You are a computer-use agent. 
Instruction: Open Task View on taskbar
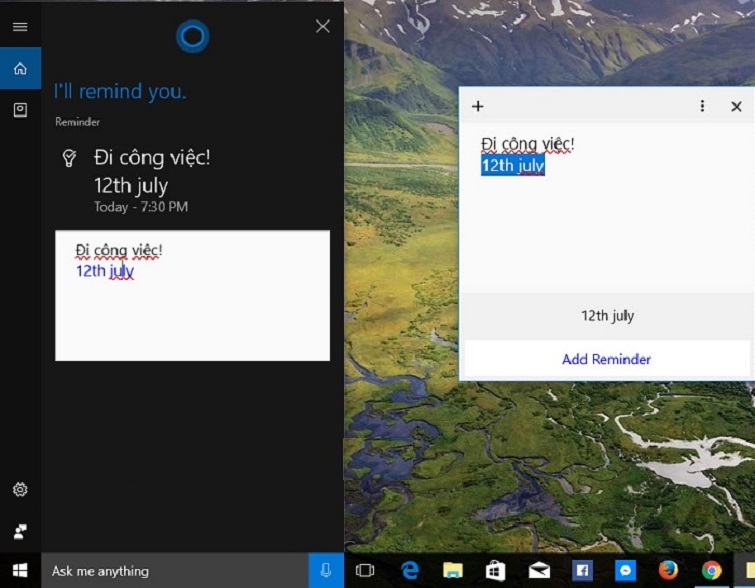point(365,571)
